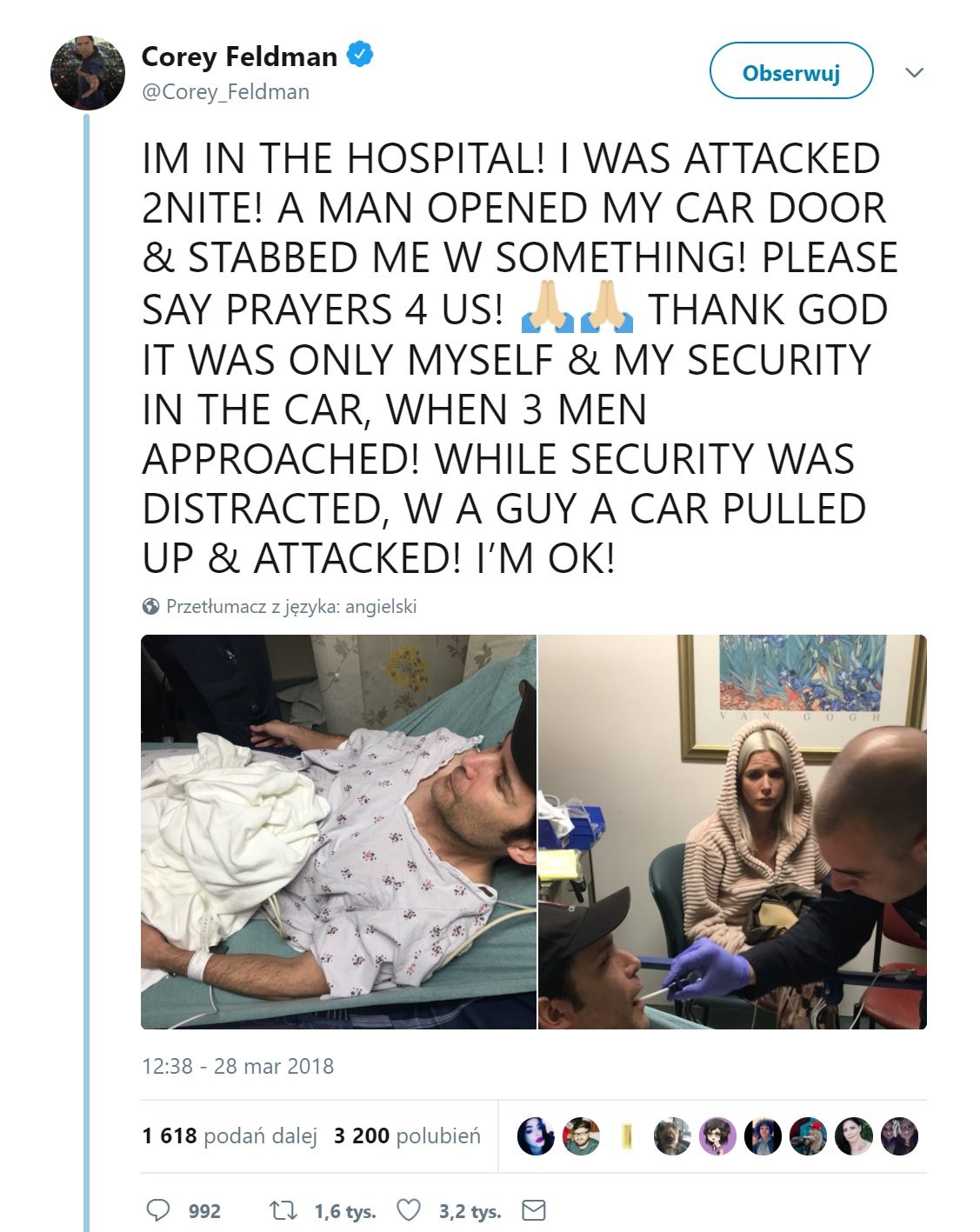Screen dimensions: 980x1232
Task: Open the @Corey_Feldman handle link
Action: point(225,92)
